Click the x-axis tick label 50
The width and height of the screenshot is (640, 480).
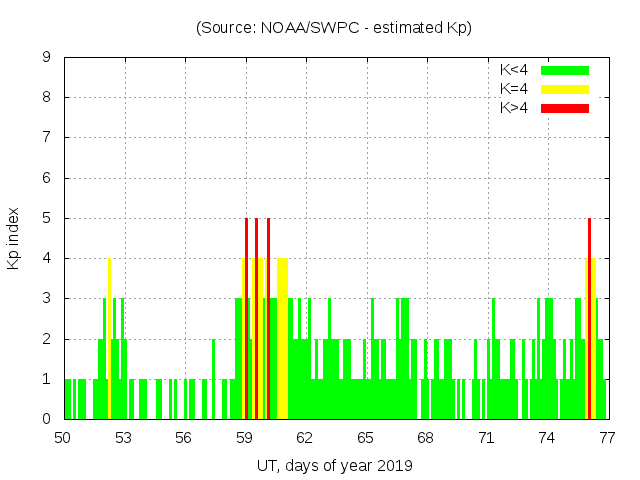(x=63, y=437)
